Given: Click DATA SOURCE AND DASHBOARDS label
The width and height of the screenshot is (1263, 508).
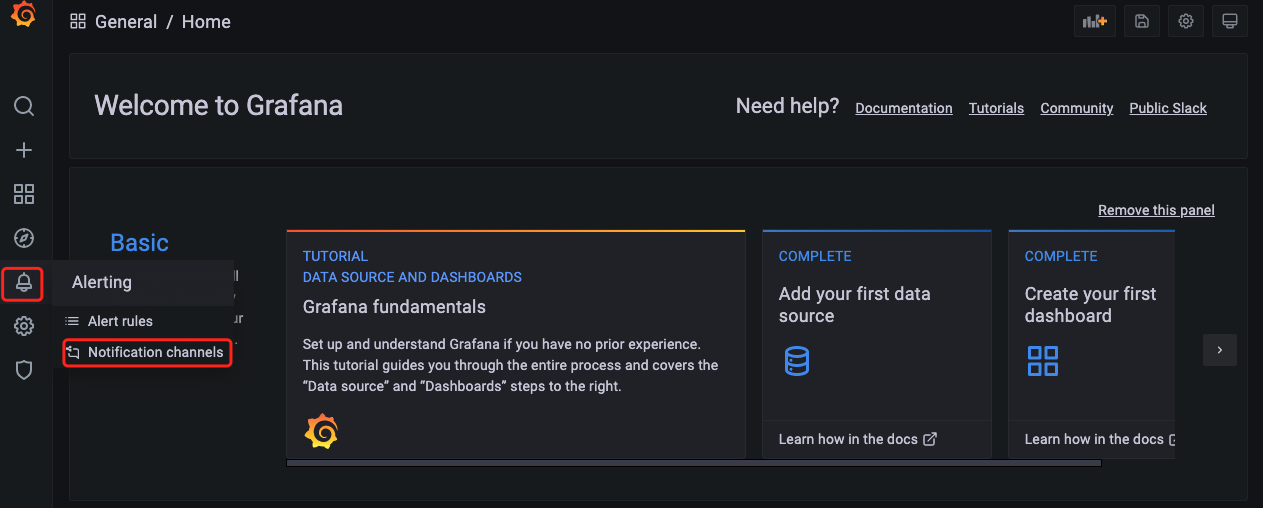Looking at the screenshot, I should 412,277.
